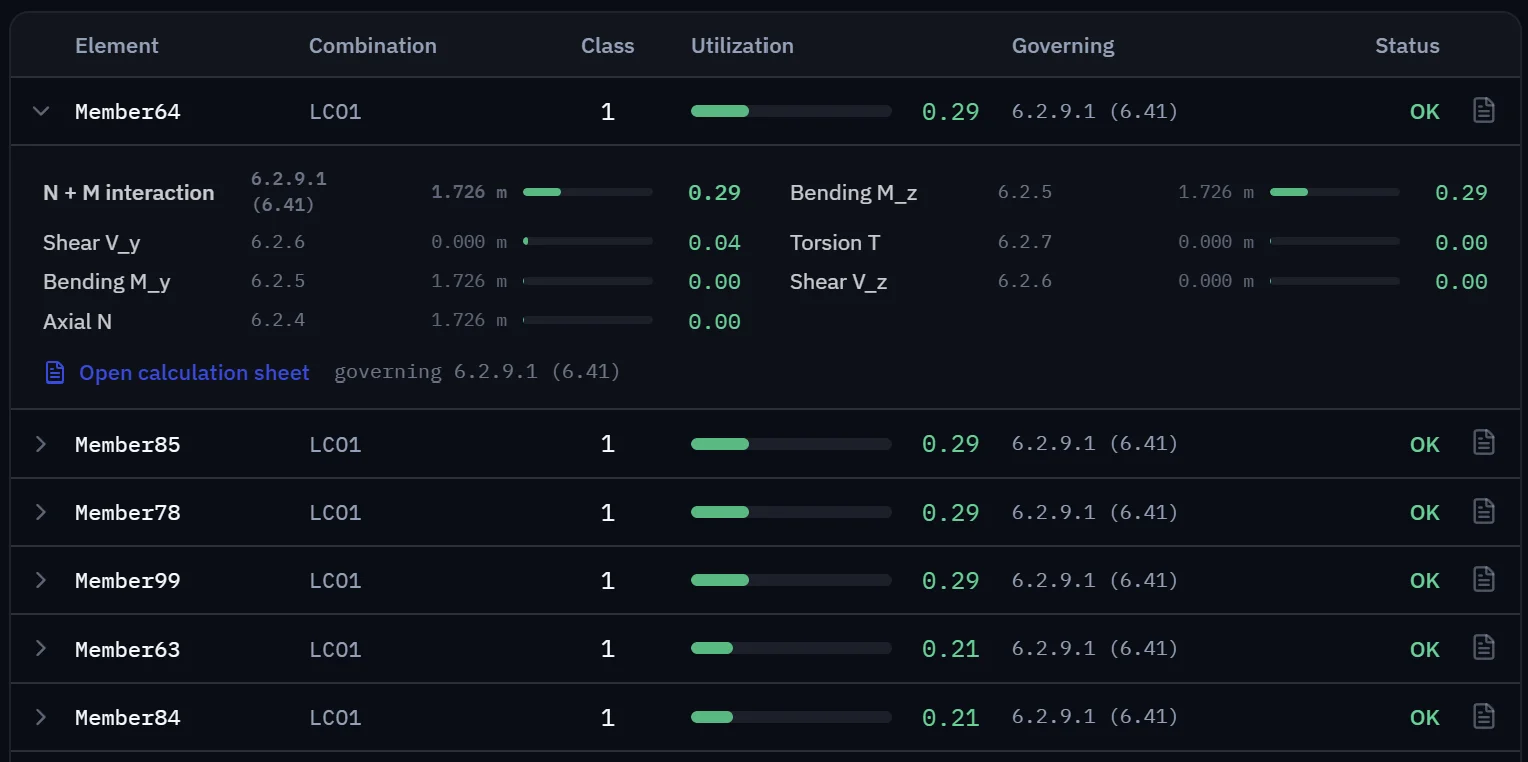Screen dimensions: 1528x762
Task: Click Member64 OK status
Action: click(1425, 112)
